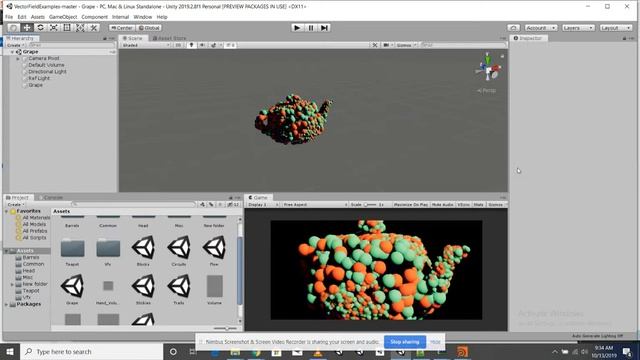Screen dimensions: 640x360
Task: Collapse the Favorites group
Action: pyautogui.click(x=7, y=211)
